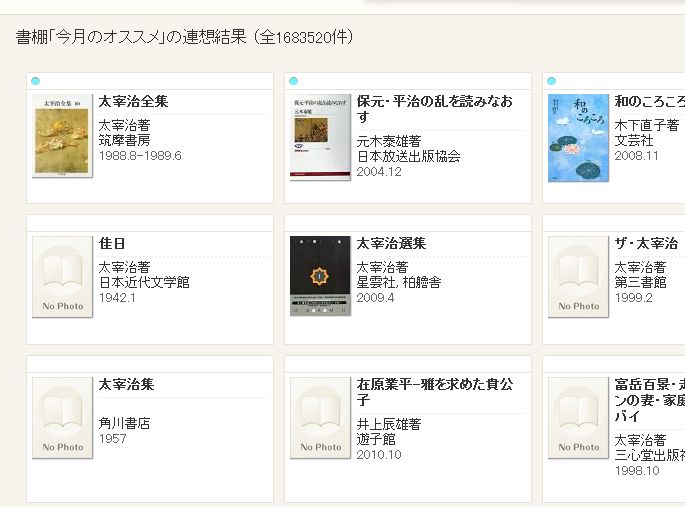Open the 在原業平-雅を求めた貴公子 title link

pyautogui.click(x=435, y=392)
